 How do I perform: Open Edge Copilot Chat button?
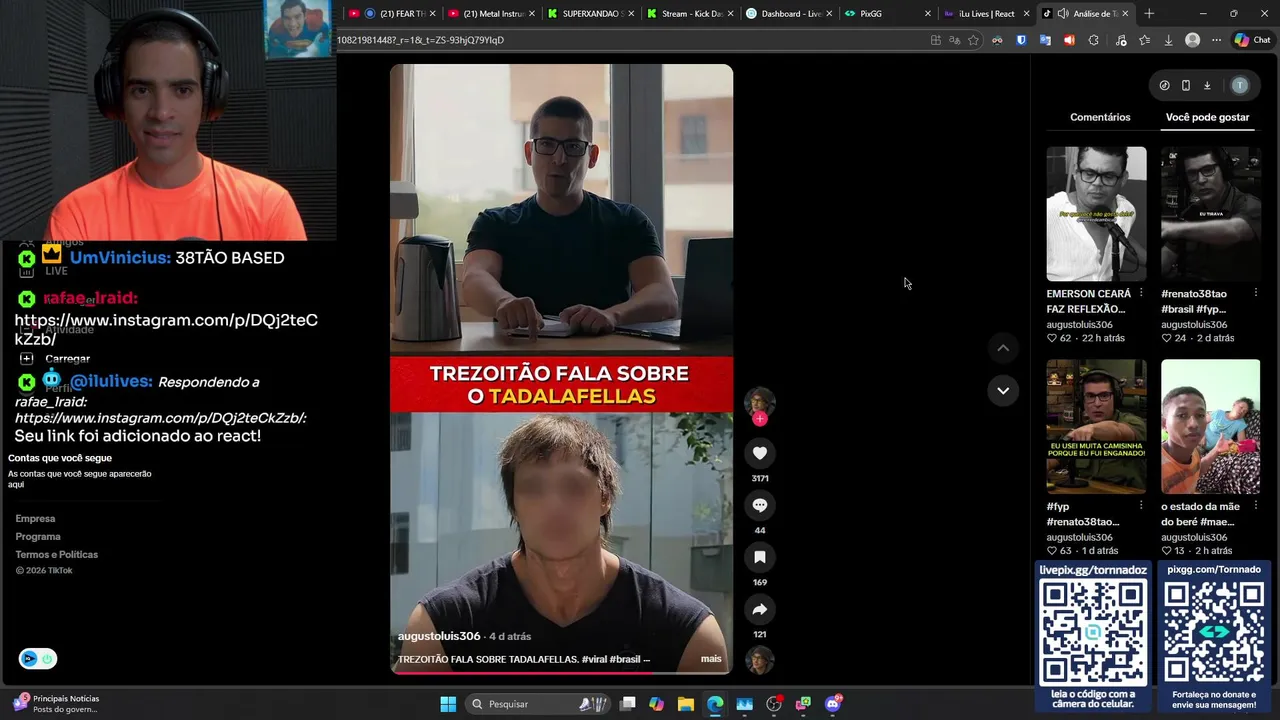pos(1251,40)
